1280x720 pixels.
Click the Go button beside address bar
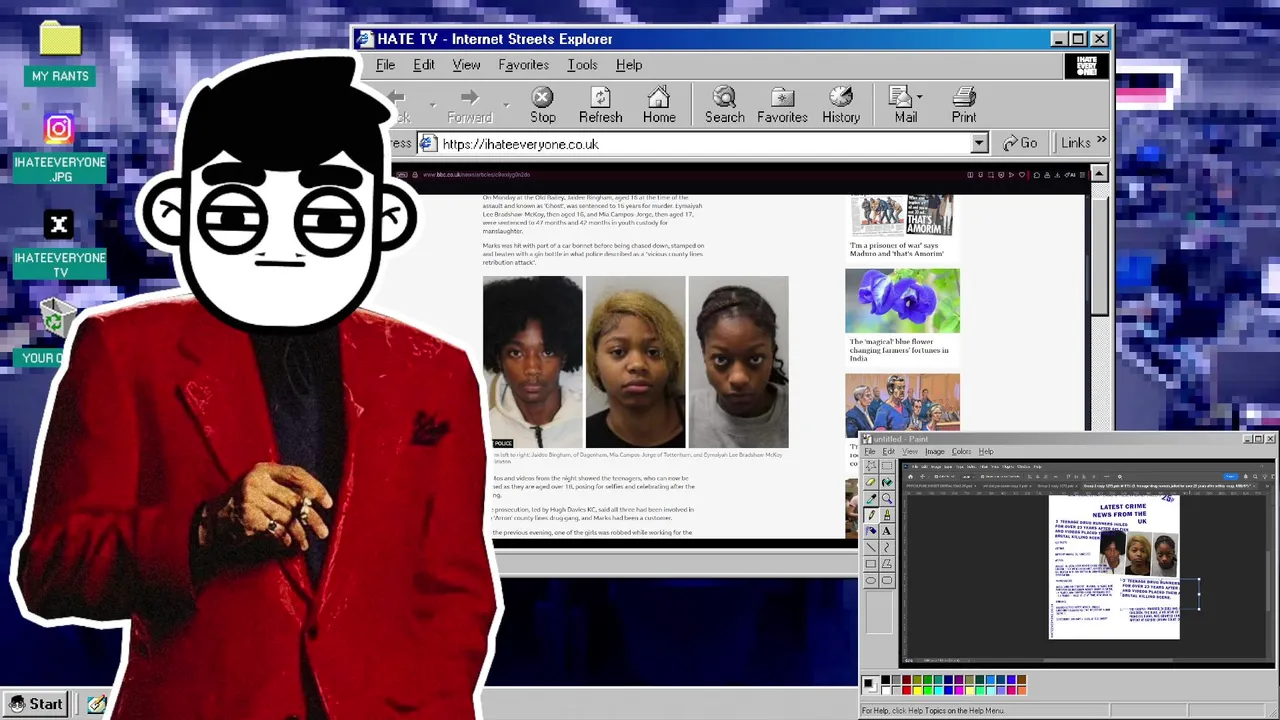tap(1020, 143)
